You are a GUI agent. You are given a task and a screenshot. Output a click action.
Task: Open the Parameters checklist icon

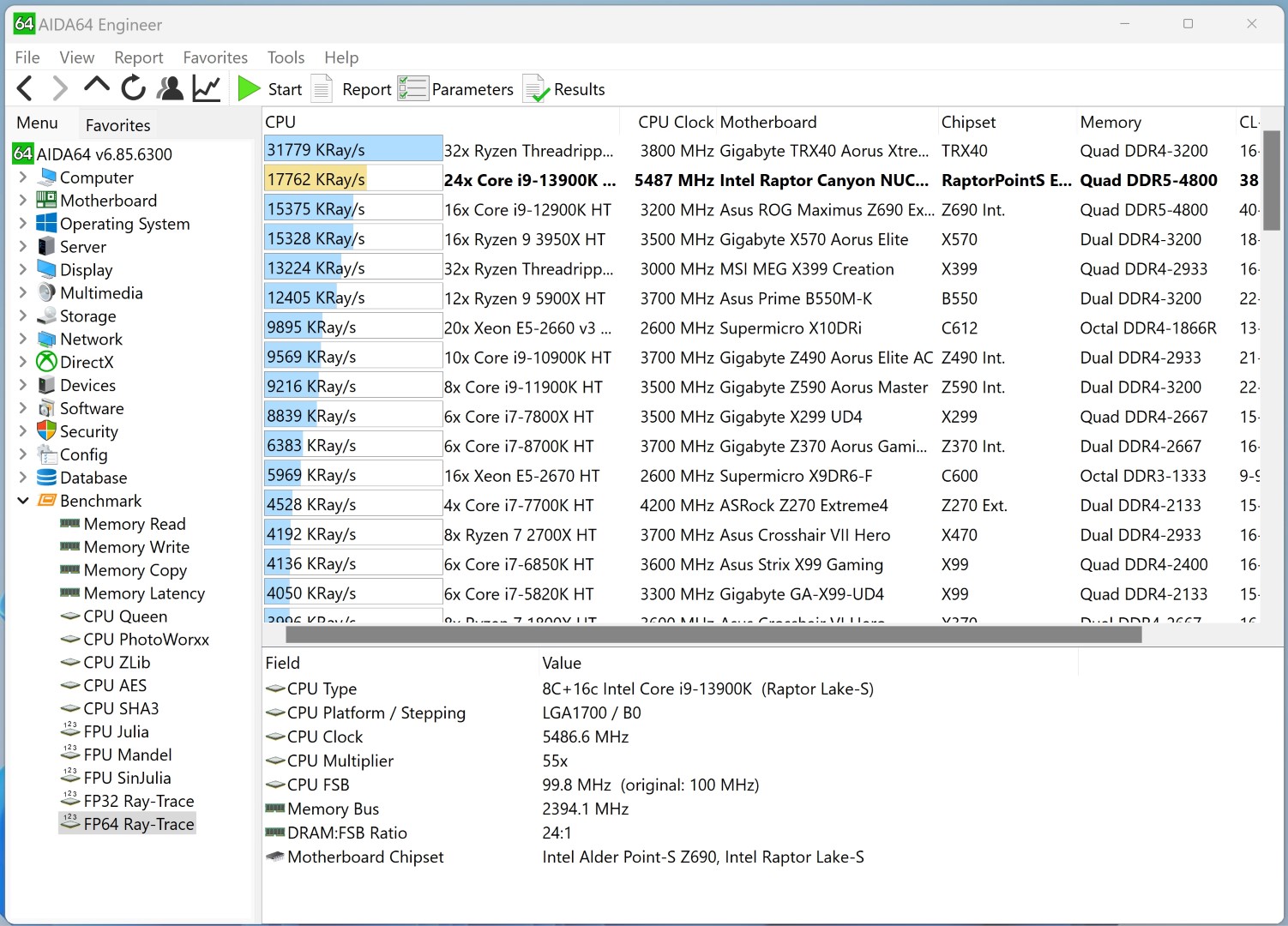tap(413, 88)
